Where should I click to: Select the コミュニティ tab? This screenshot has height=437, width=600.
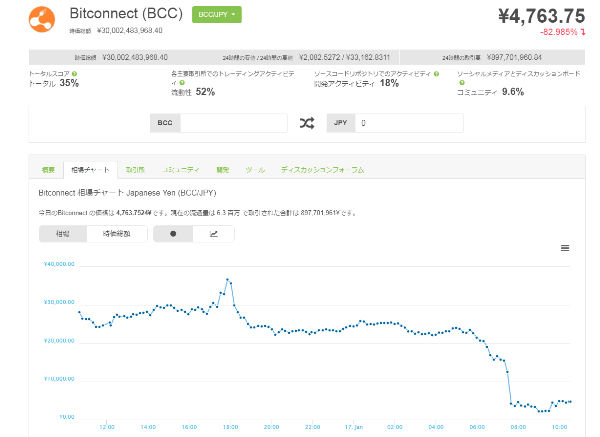click(180, 170)
